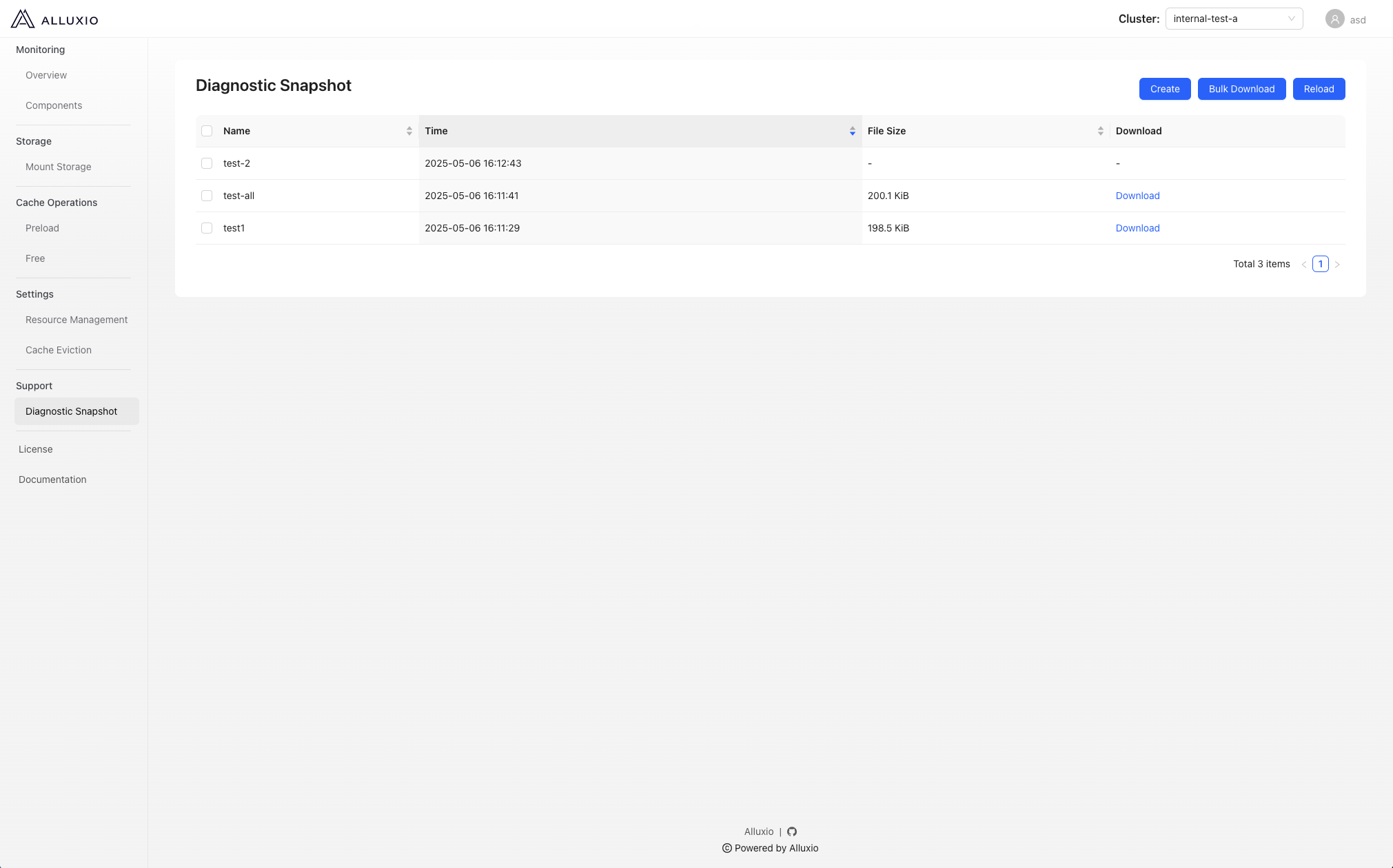Download the test-all snapshot

[1137, 196]
